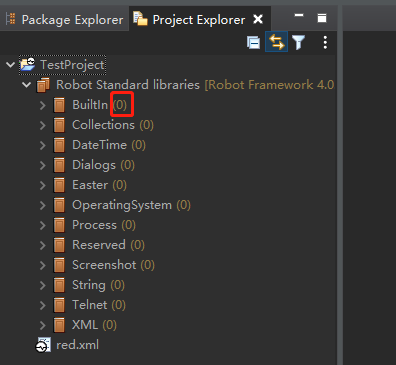This screenshot has width=396, height=365.
Task: Maximize the Project Explorer view
Action: tap(322, 18)
